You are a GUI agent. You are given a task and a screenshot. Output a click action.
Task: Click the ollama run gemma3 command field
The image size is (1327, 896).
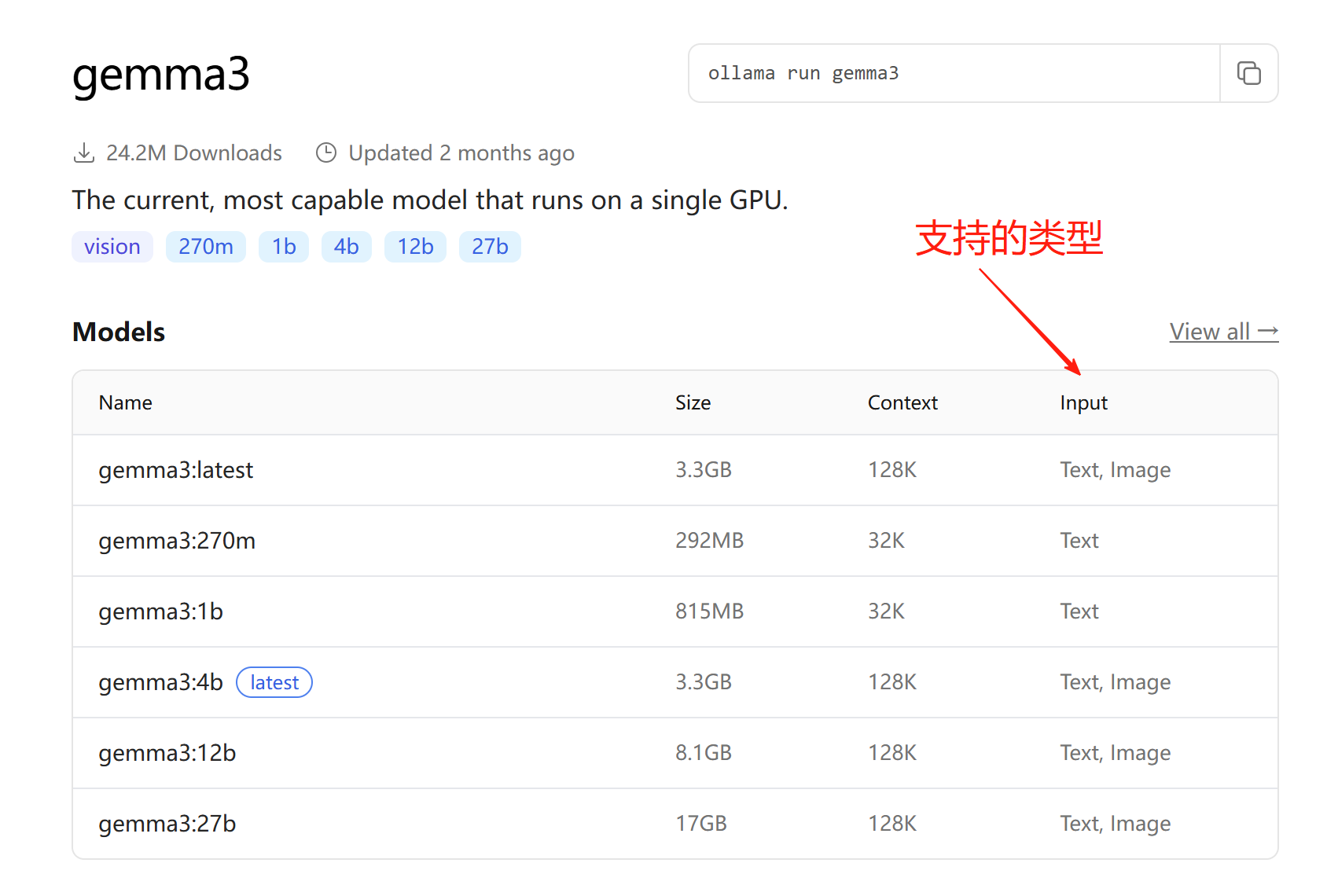click(x=954, y=73)
